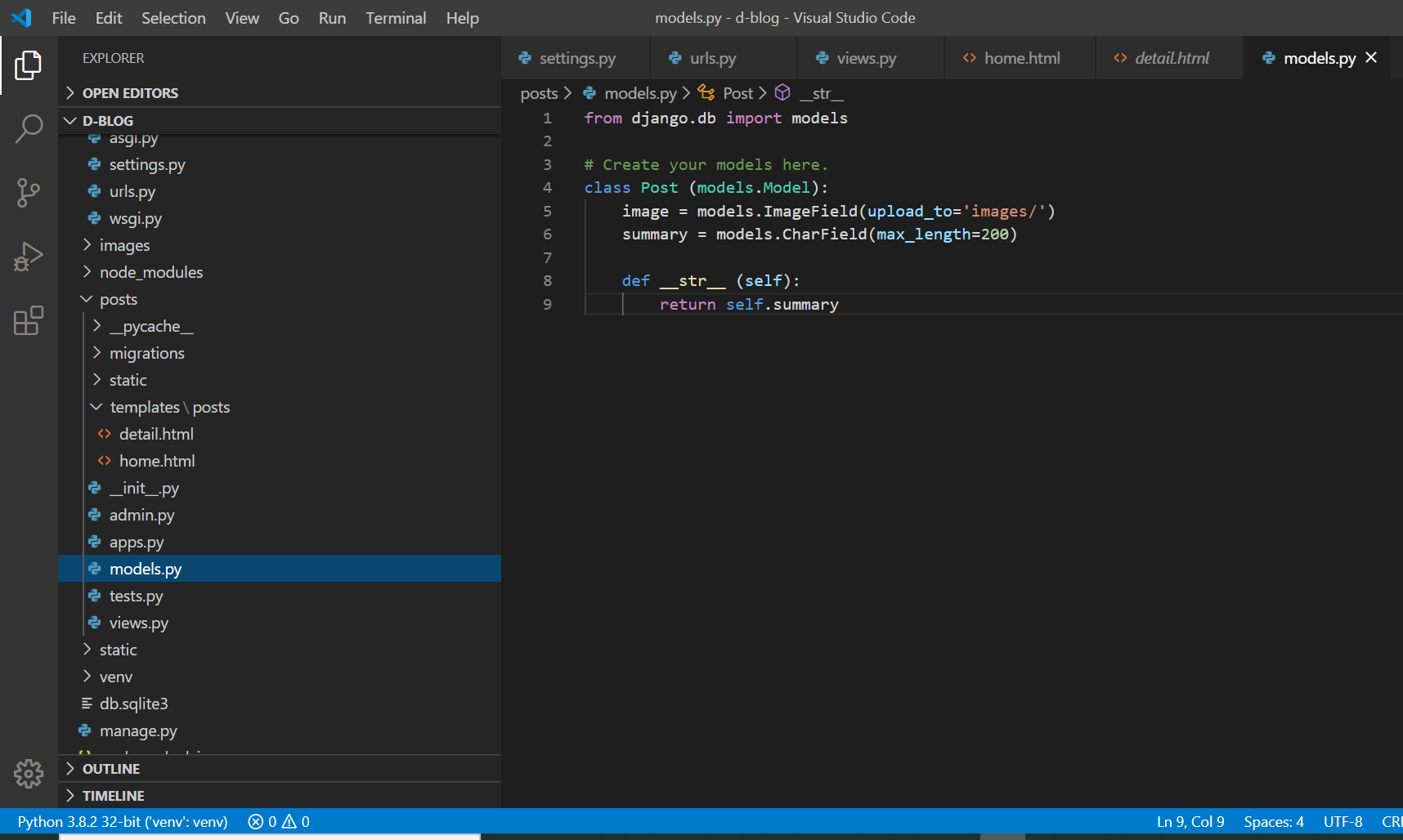Open the Help menu

(463, 18)
